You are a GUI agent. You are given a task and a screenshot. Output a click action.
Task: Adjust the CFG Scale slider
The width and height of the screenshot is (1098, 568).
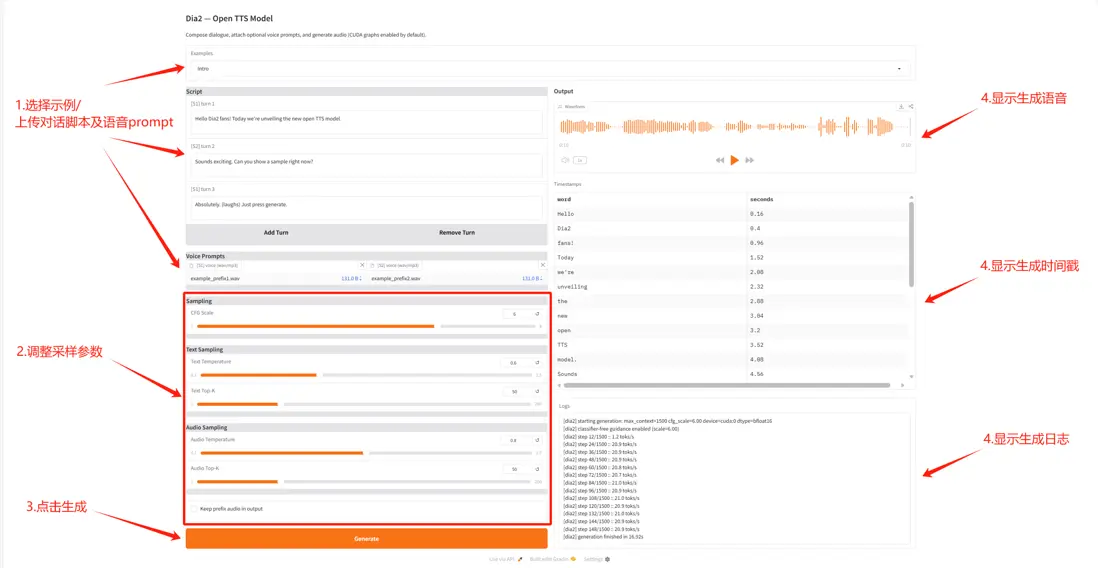(x=366, y=326)
